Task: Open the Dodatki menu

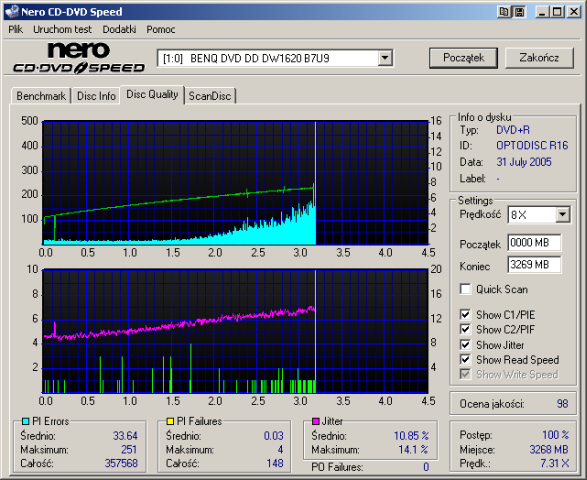Action: click(119, 29)
